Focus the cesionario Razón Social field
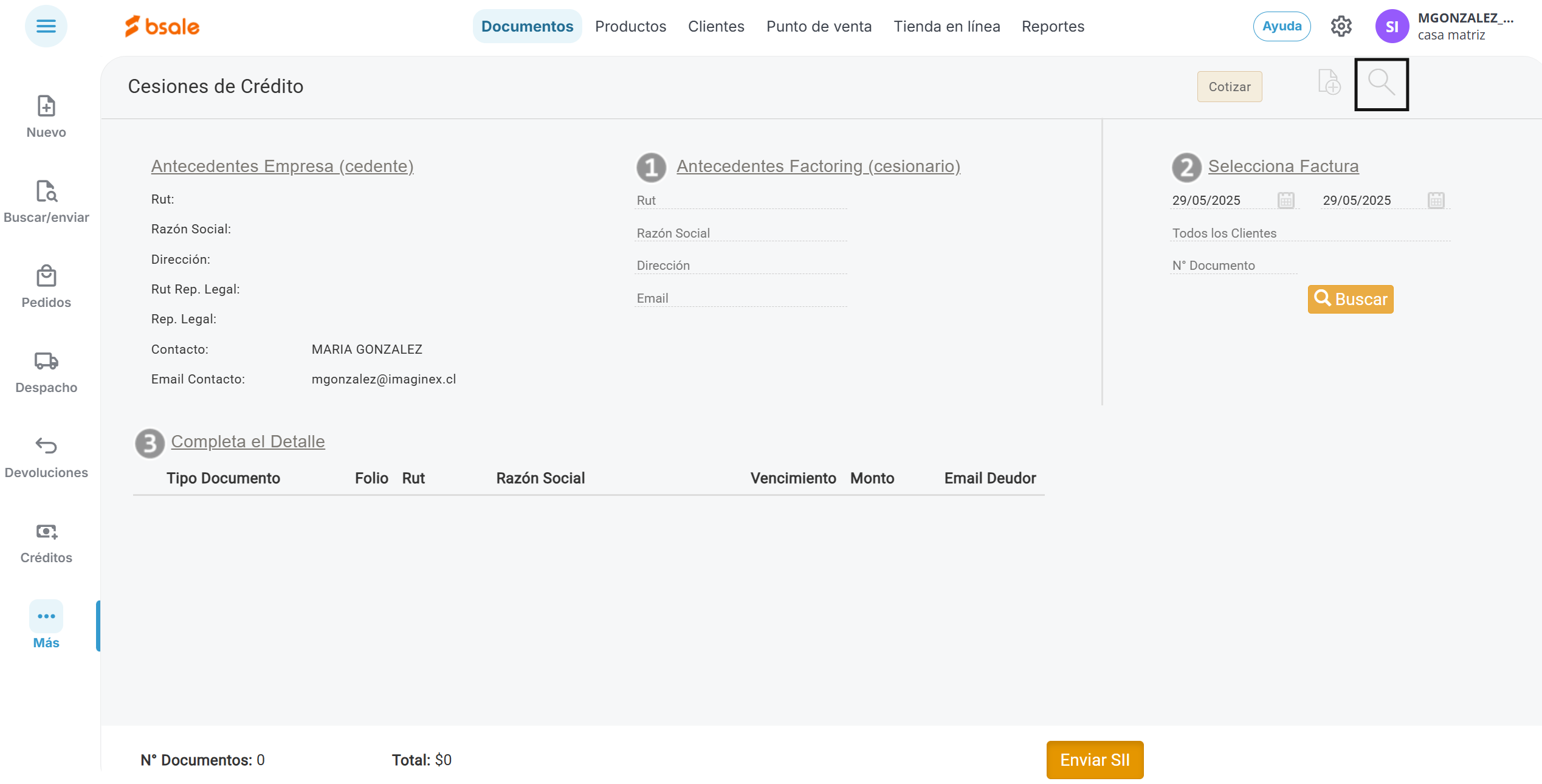Image resolution: width=1542 pixels, height=784 pixels. (740, 233)
